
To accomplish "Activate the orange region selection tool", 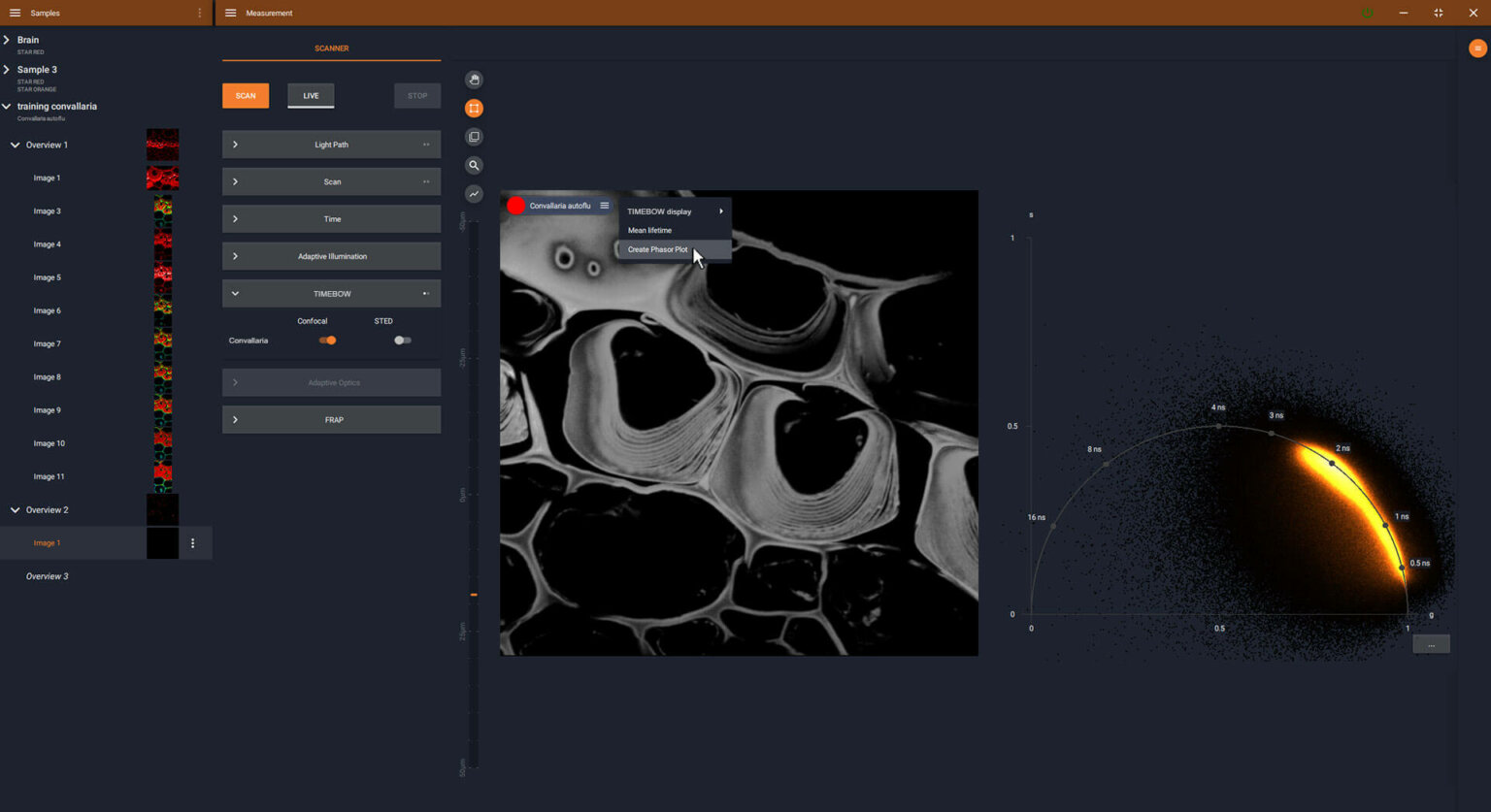I will click(474, 109).
